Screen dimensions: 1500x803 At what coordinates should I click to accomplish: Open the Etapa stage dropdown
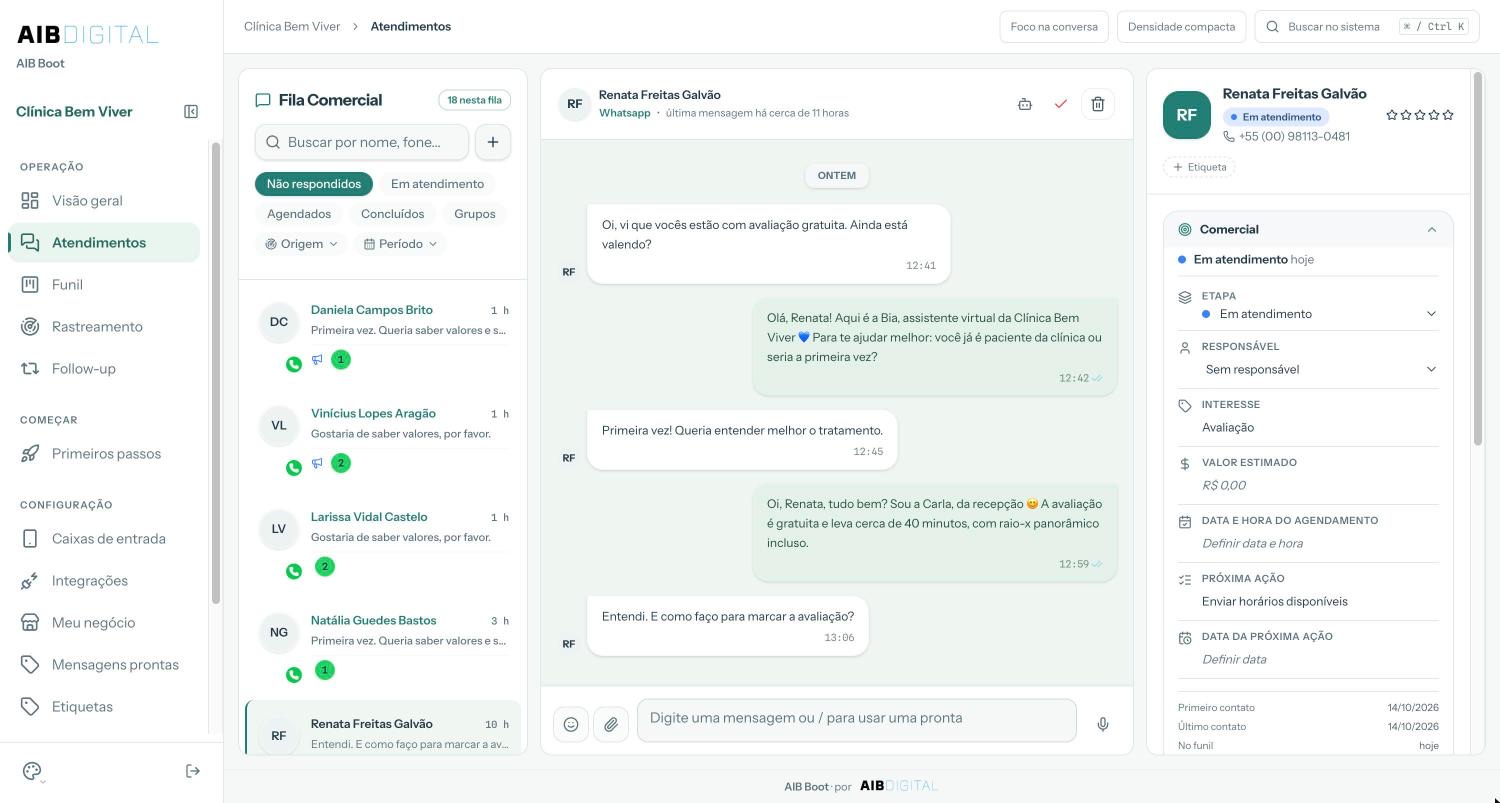tap(1320, 314)
